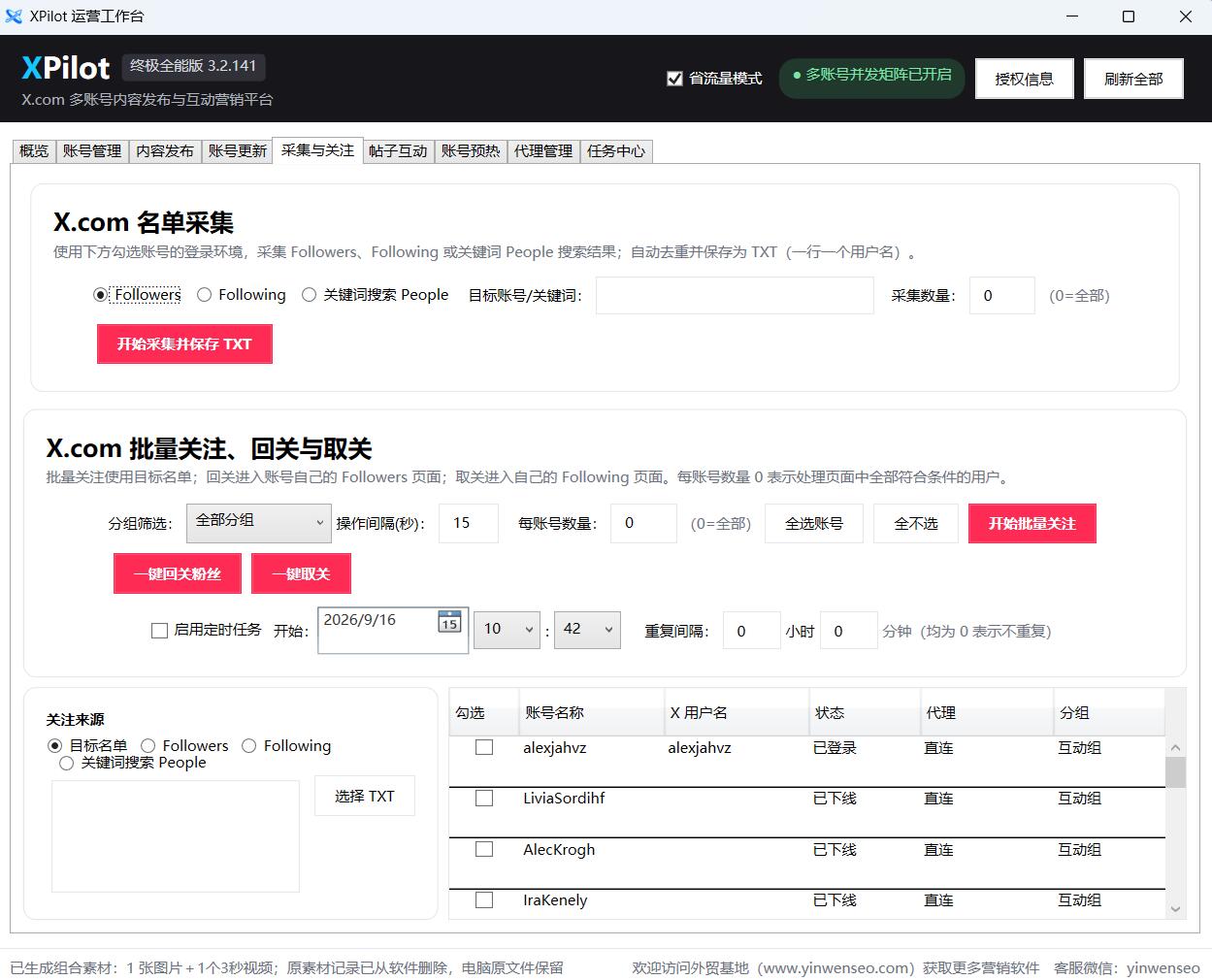This screenshot has height=980, width=1212.
Task: Click 开始采集并保存 TXT button
Action: [x=184, y=344]
